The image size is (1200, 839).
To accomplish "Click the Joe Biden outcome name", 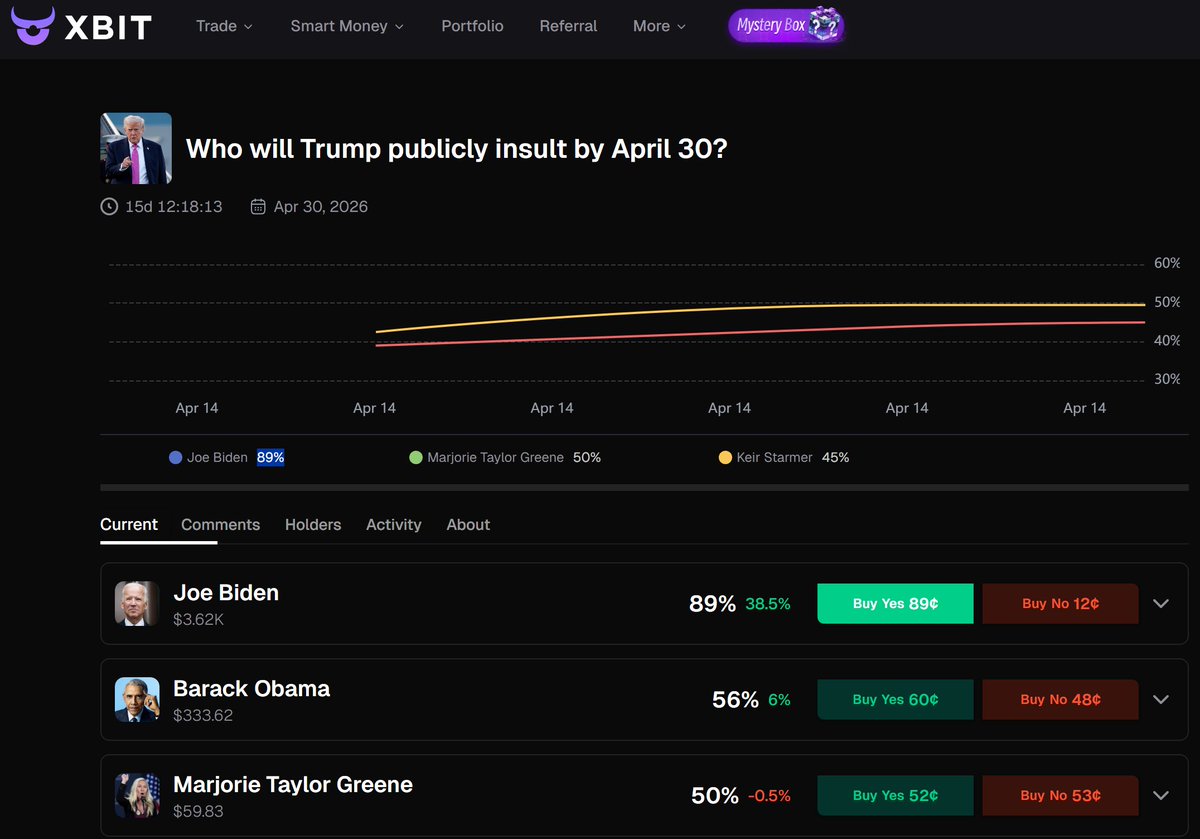I will pos(226,592).
